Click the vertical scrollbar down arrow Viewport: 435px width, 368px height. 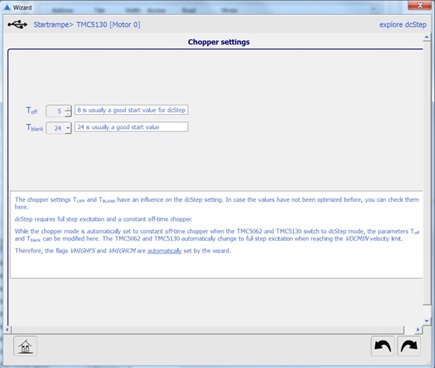point(427,321)
